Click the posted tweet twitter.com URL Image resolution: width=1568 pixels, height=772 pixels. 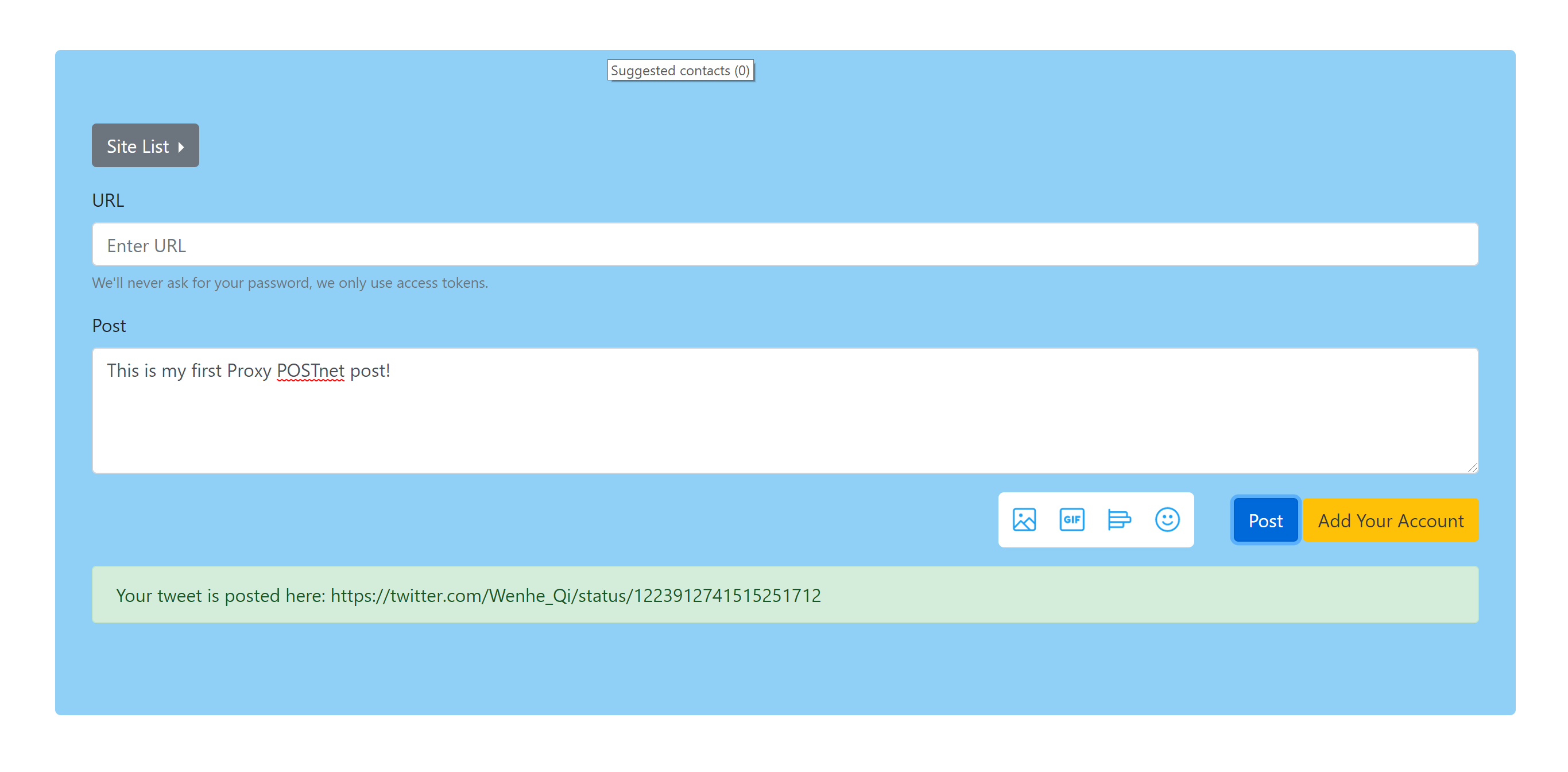click(x=575, y=595)
